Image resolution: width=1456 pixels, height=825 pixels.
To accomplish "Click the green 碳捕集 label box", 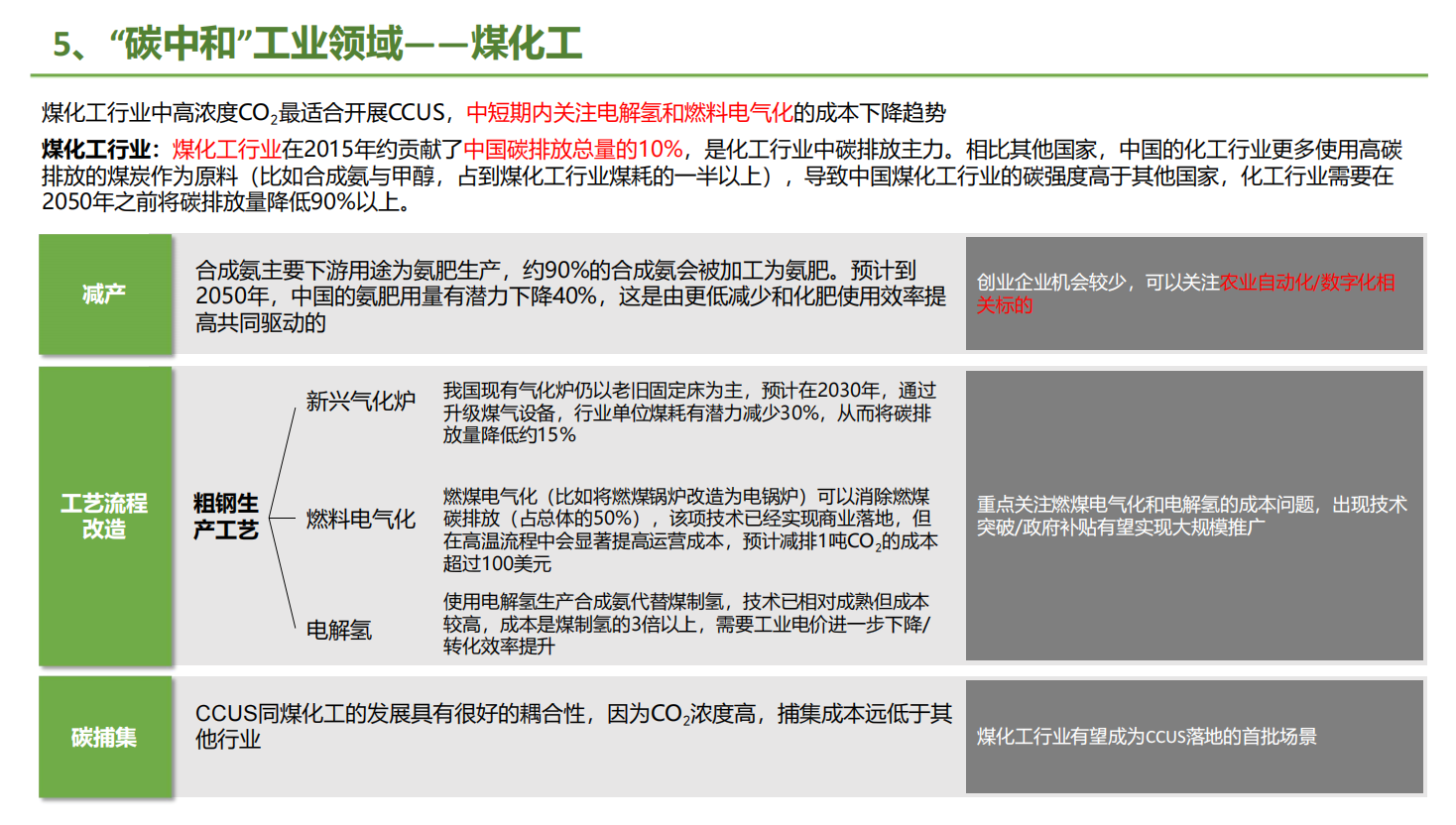I will [x=105, y=737].
